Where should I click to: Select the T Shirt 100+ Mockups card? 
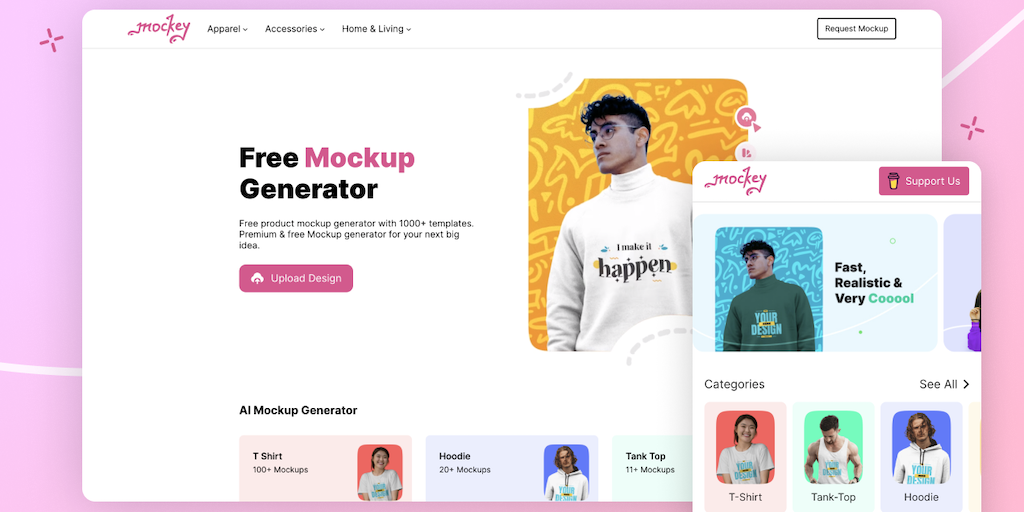(x=325, y=468)
